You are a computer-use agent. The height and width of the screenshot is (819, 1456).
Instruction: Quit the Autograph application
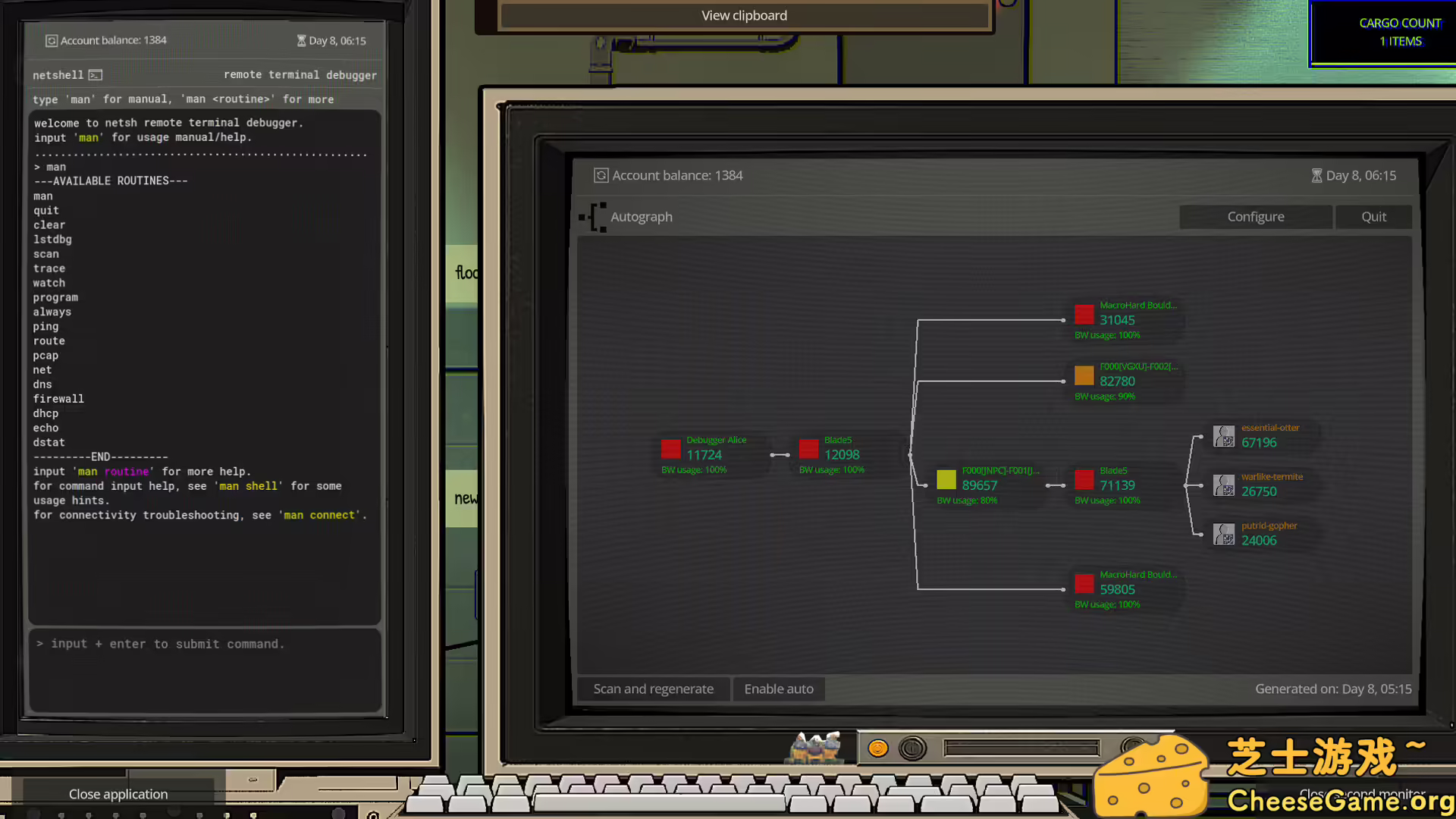click(x=1373, y=217)
